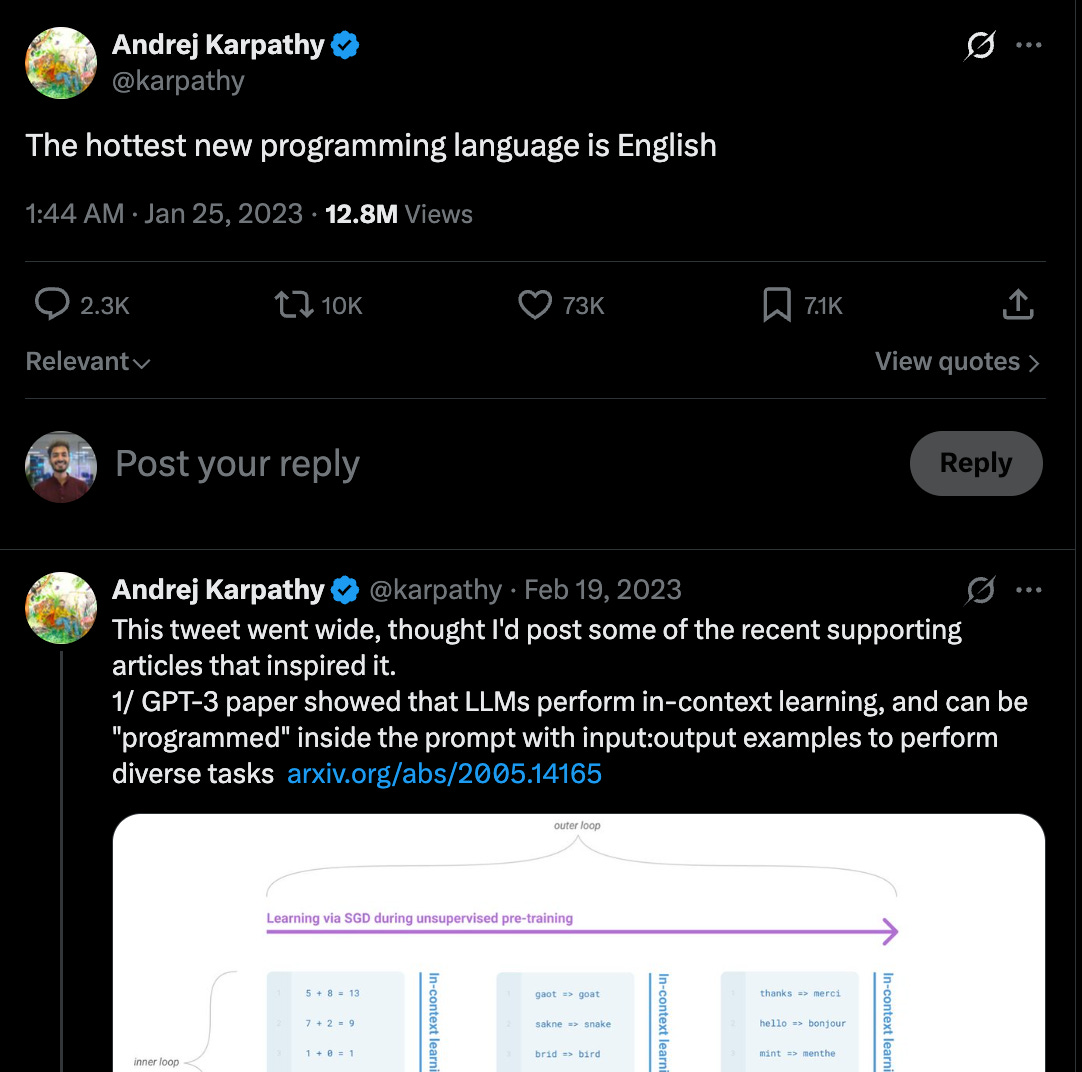Viewport: 1082px width, 1072px height.
Task: Click the verified badge beside top name
Action: [x=345, y=45]
